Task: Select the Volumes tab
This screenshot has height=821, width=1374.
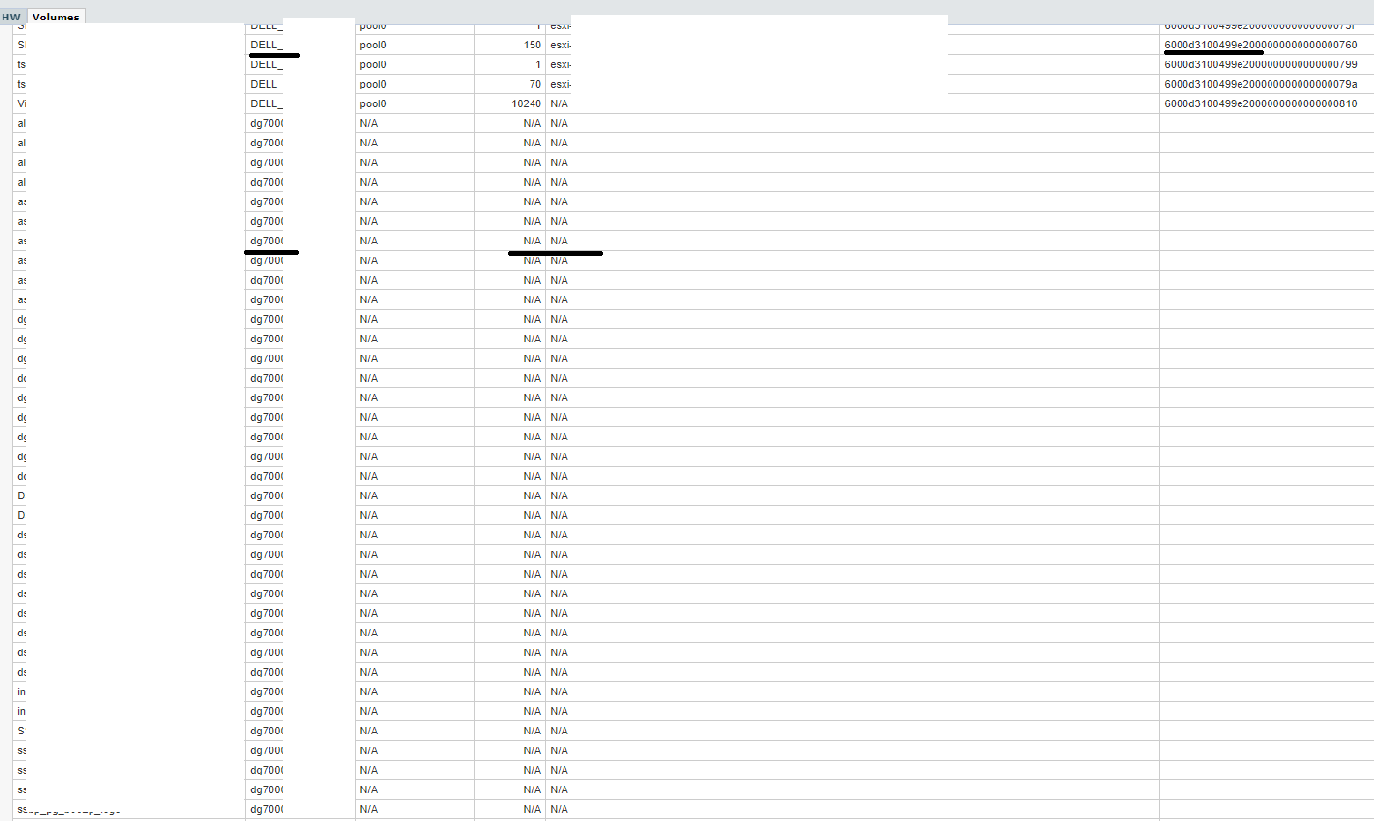Action: (x=56, y=17)
